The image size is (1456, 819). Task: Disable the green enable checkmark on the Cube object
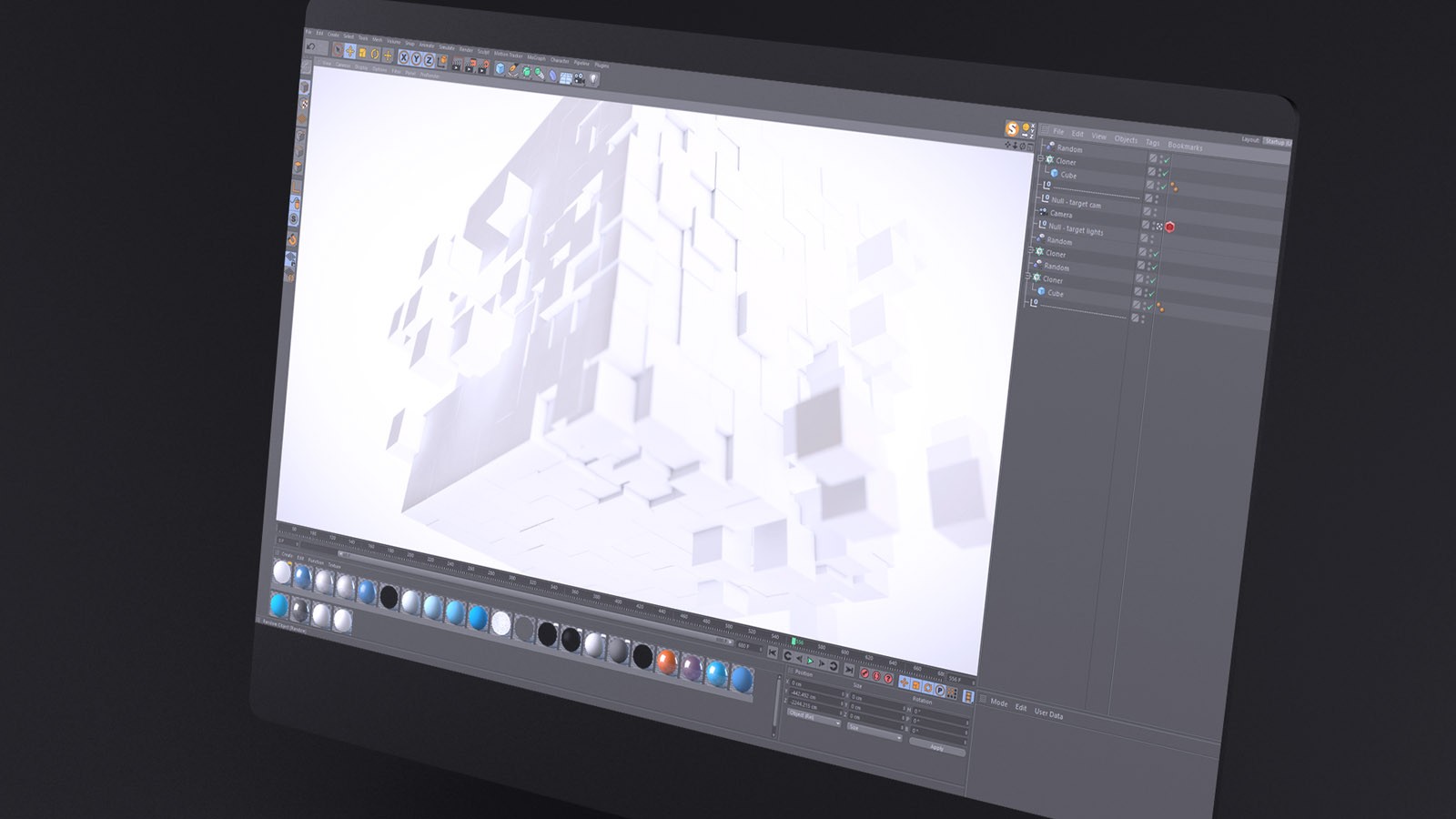coord(1166,173)
